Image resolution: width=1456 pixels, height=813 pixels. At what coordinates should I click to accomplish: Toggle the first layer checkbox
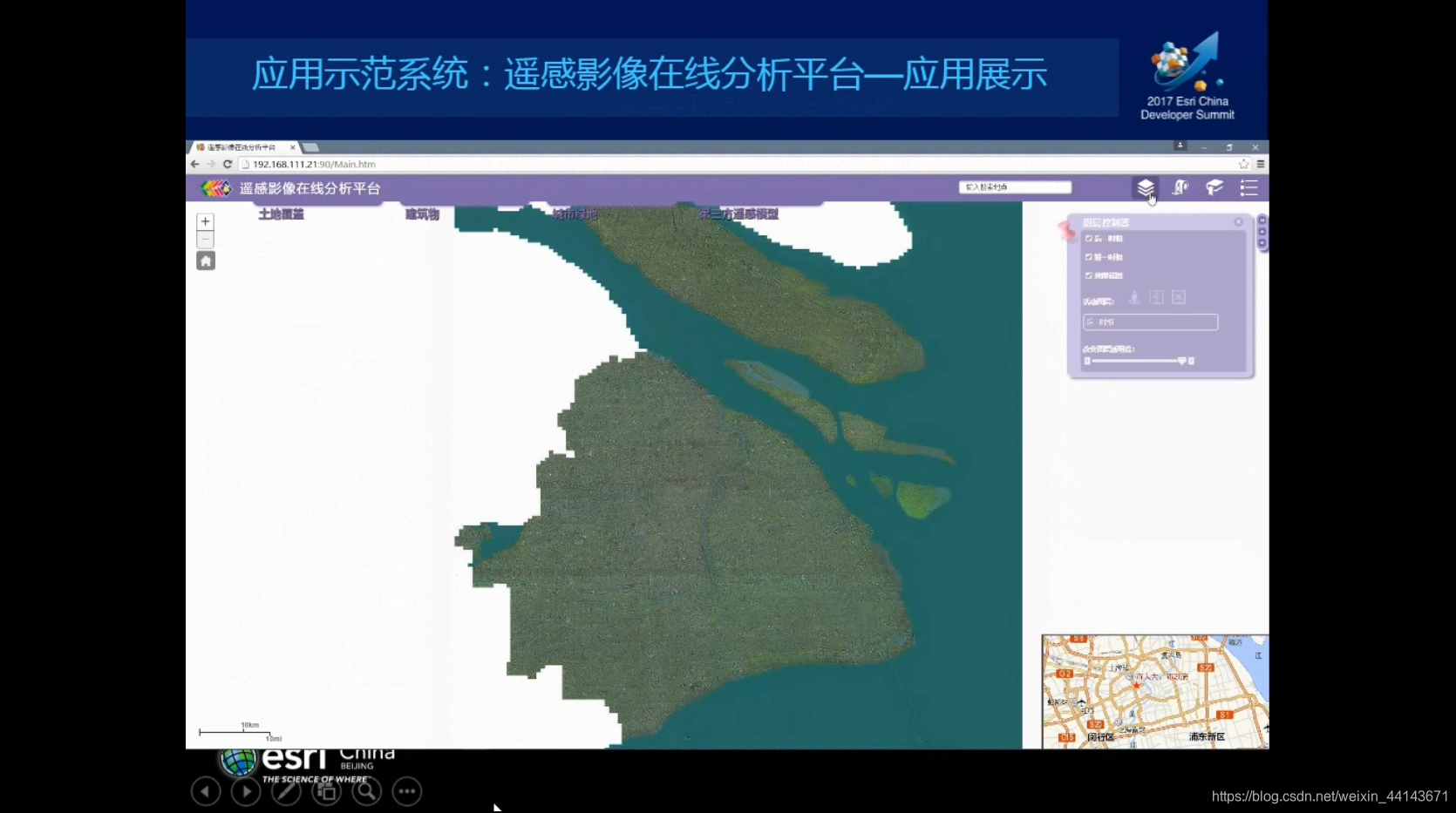point(1088,238)
